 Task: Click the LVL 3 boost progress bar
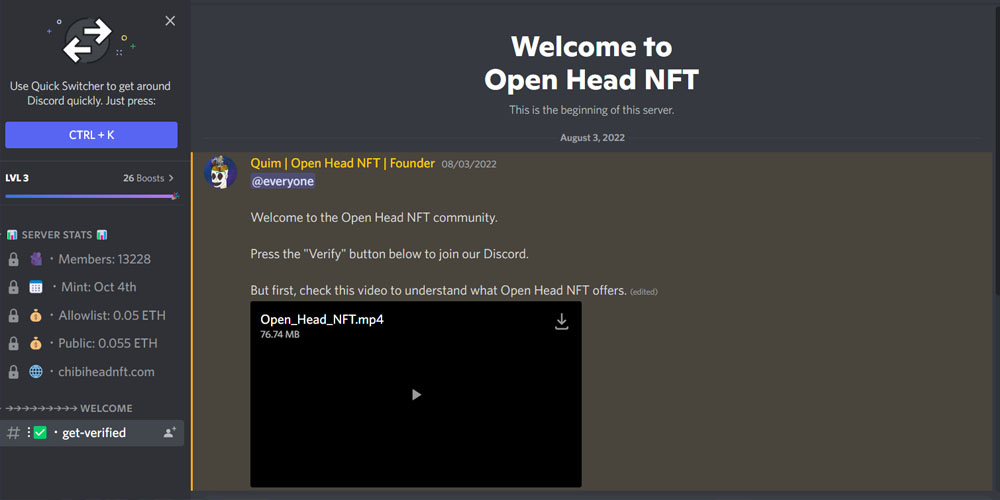[x=92, y=196]
